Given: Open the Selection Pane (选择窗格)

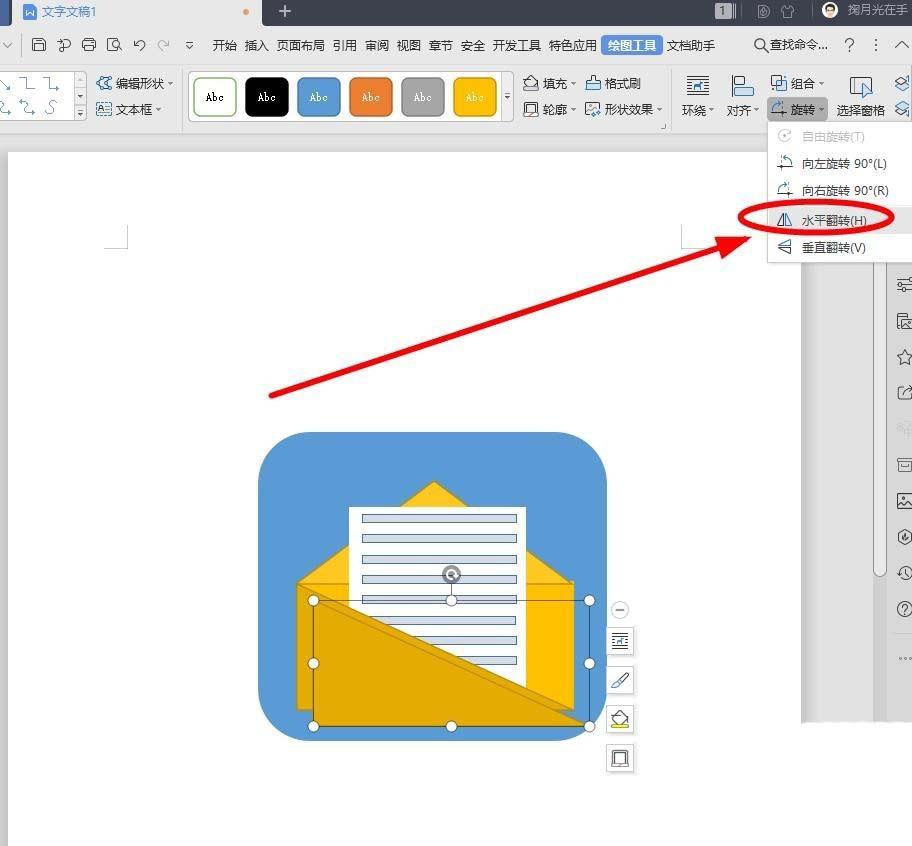Looking at the screenshot, I should [x=860, y=97].
